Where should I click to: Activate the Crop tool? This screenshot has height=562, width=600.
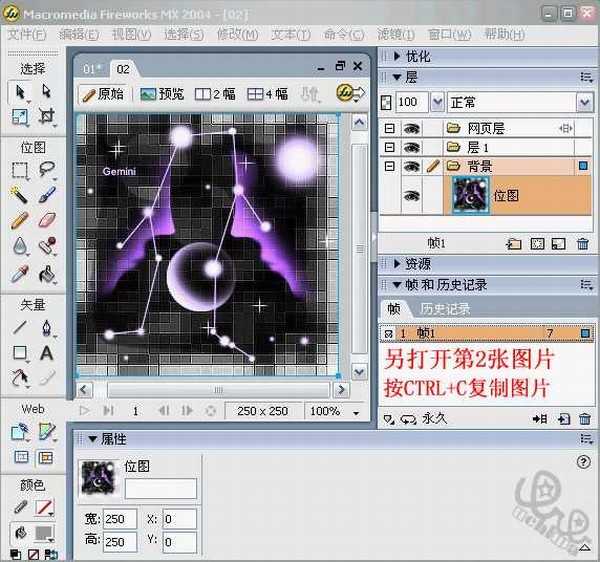tap(46, 117)
